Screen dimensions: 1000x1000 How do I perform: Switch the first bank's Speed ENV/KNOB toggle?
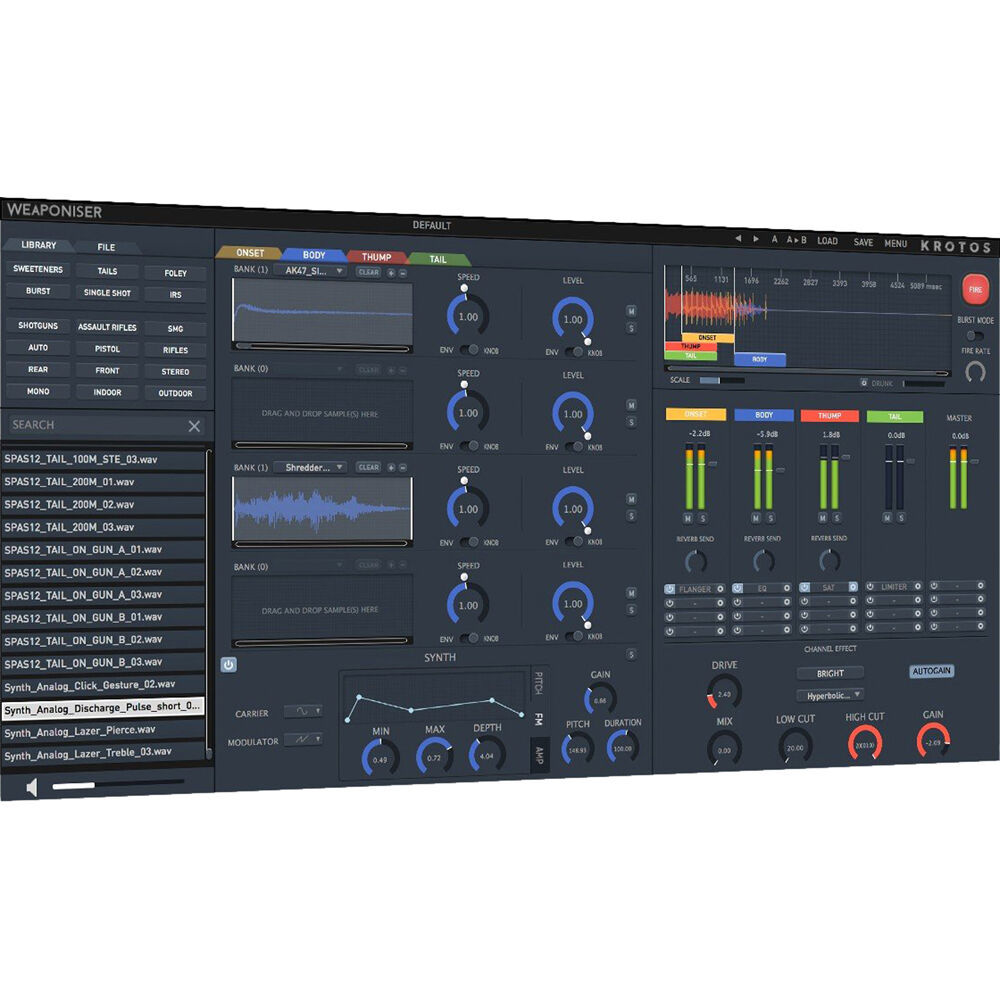coord(468,351)
